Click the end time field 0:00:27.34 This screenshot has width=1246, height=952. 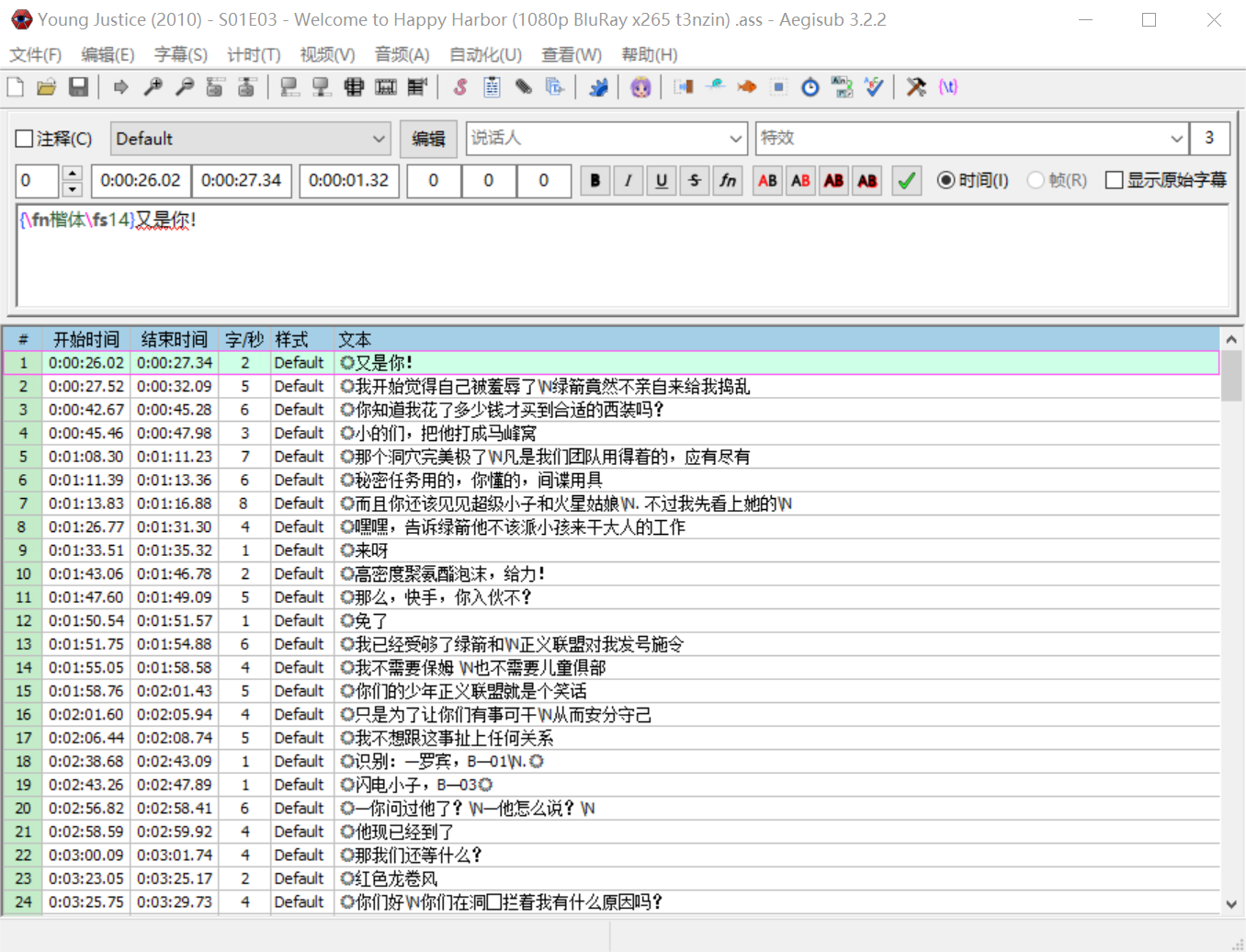pyautogui.click(x=242, y=180)
